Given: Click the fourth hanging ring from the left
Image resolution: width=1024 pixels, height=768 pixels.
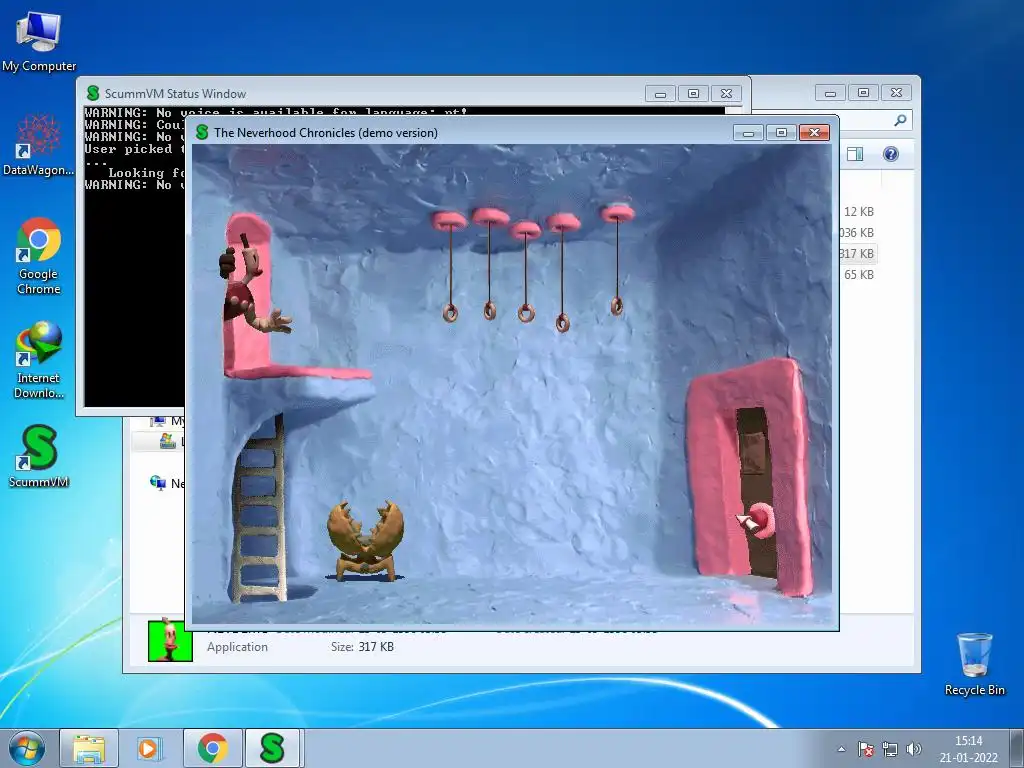Looking at the screenshot, I should tap(562, 323).
